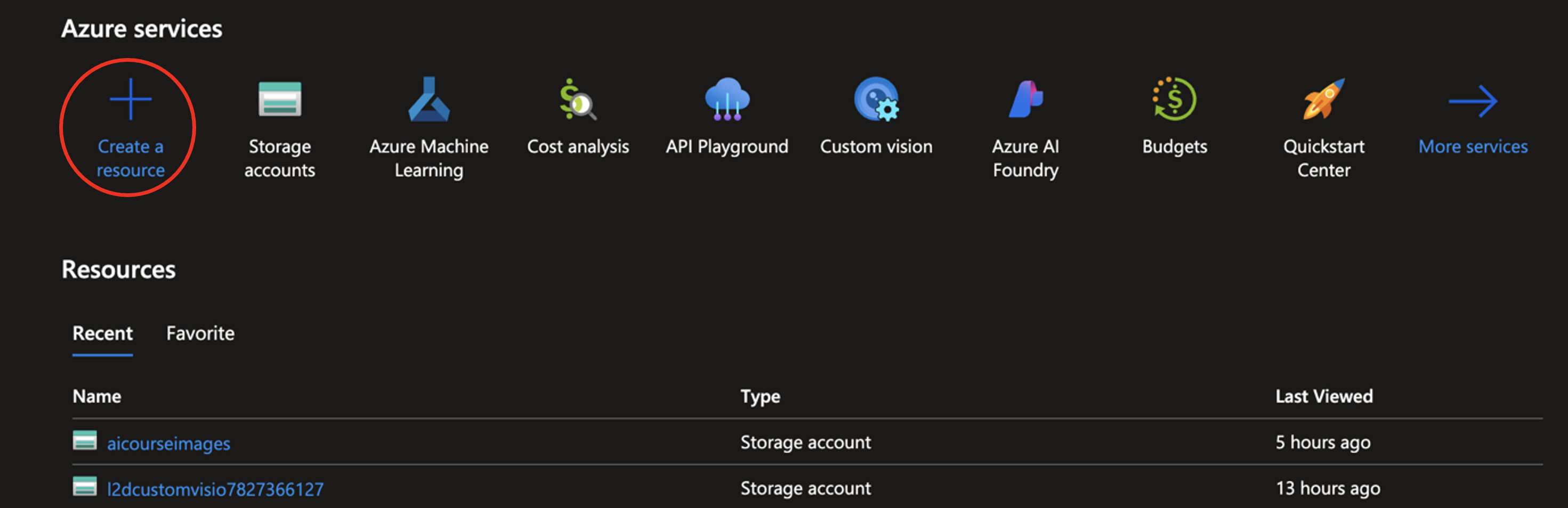The width and height of the screenshot is (1568, 508).
Task: Launch Cost analysis service icon
Action: point(578,99)
